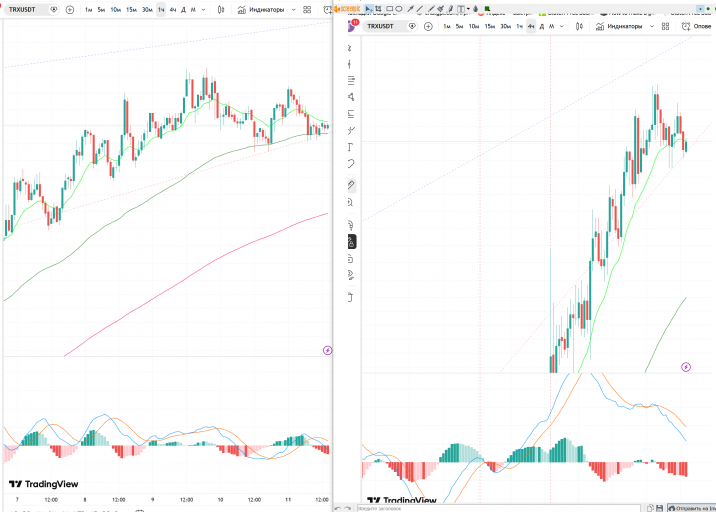This screenshot has height=512, width=716.
Task: Click the undo arrow in screenshot editor
Action: tap(337, 508)
